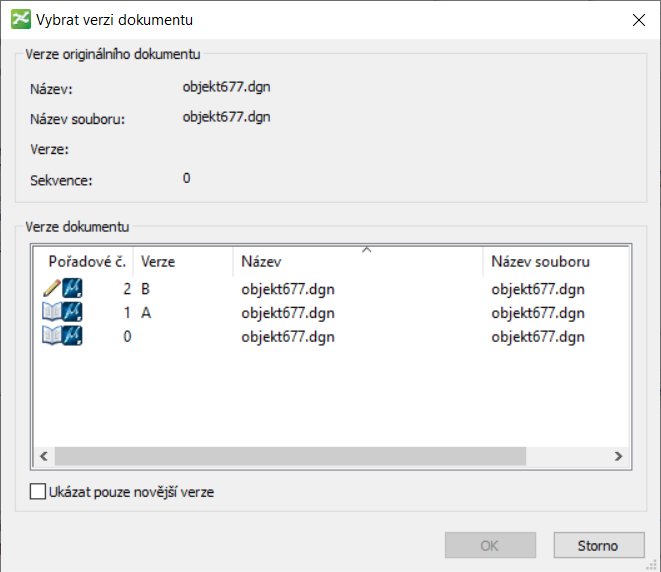This screenshot has width=661, height=572.
Task: Click the green app icon in title bar
Action: 18,19
